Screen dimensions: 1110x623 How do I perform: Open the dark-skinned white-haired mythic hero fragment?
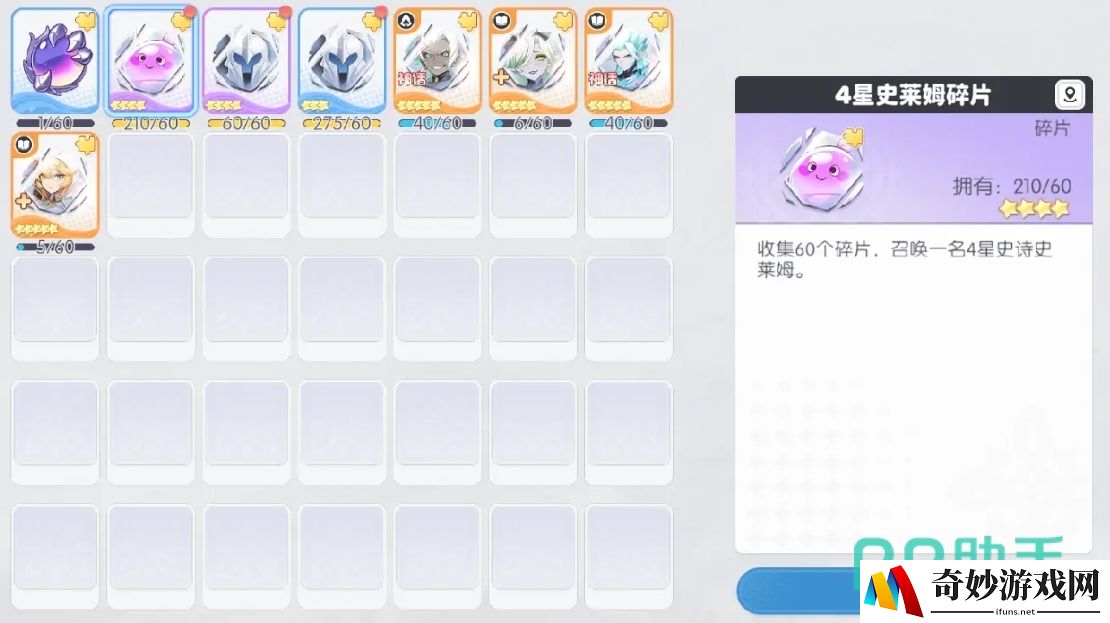tap(437, 61)
